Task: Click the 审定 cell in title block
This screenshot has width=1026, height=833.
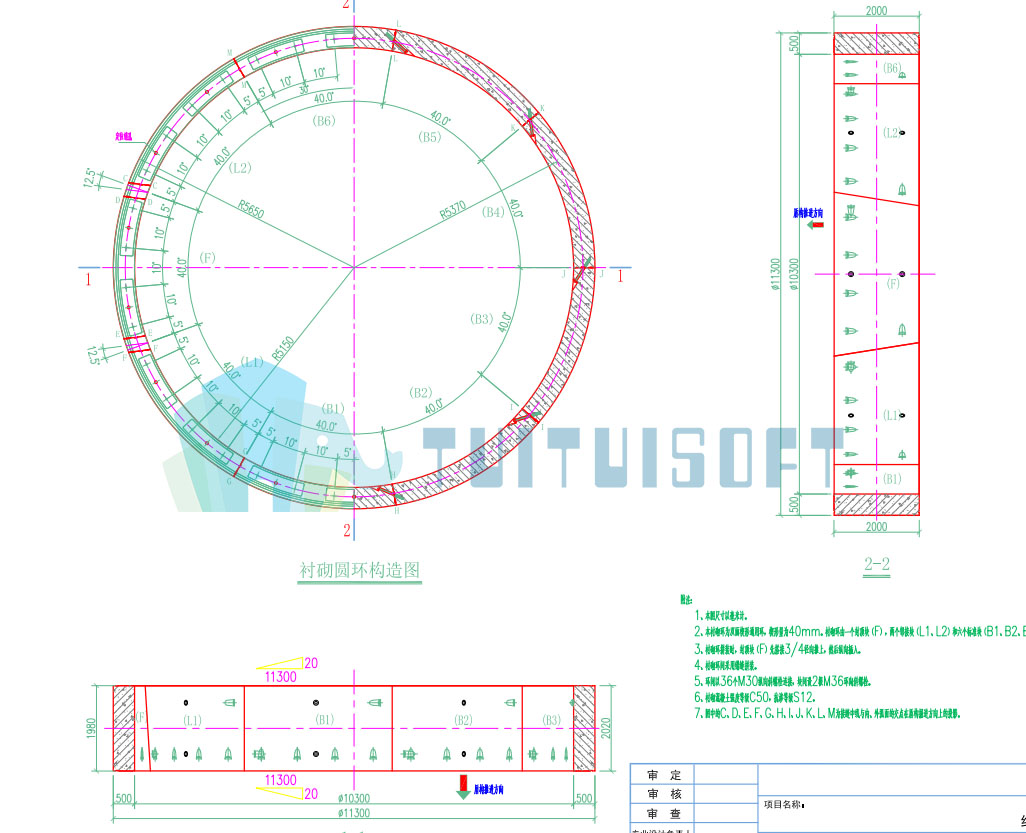Action: pyautogui.click(x=664, y=775)
